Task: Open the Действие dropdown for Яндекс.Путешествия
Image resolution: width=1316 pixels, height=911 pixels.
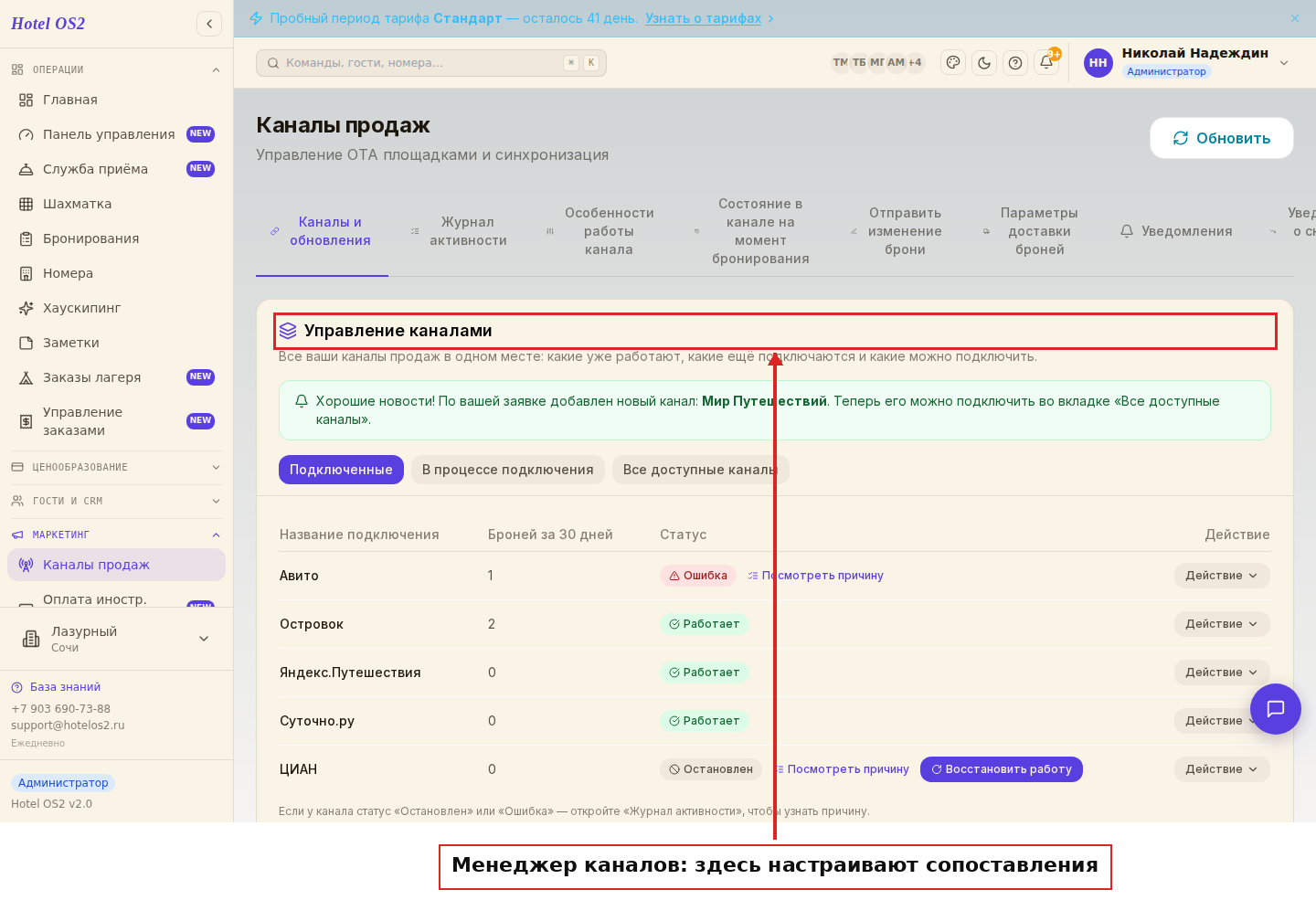Action: pyautogui.click(x=1222, y=673)
